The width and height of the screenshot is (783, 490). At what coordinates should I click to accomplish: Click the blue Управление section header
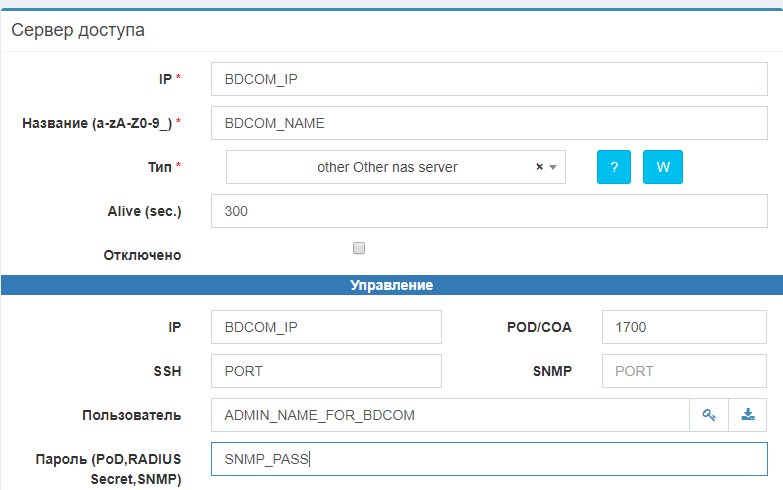pyautogui.click(x=391, y=285)
